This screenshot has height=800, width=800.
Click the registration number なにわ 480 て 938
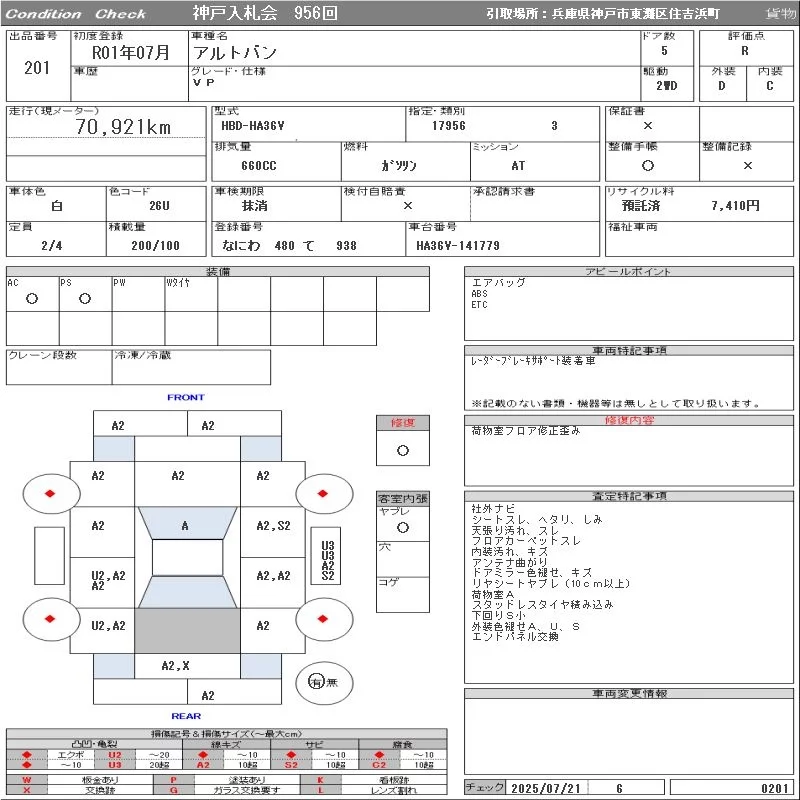(x=289, y=245)
